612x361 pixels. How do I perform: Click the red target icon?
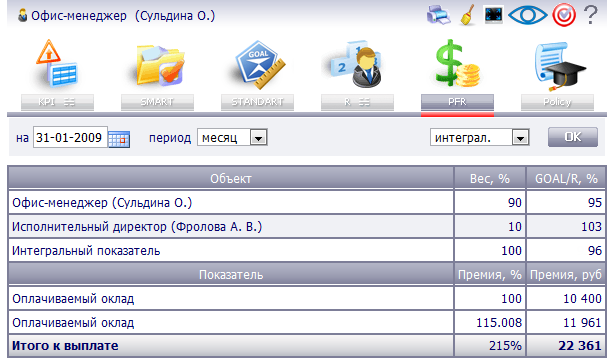pos(564,15)
